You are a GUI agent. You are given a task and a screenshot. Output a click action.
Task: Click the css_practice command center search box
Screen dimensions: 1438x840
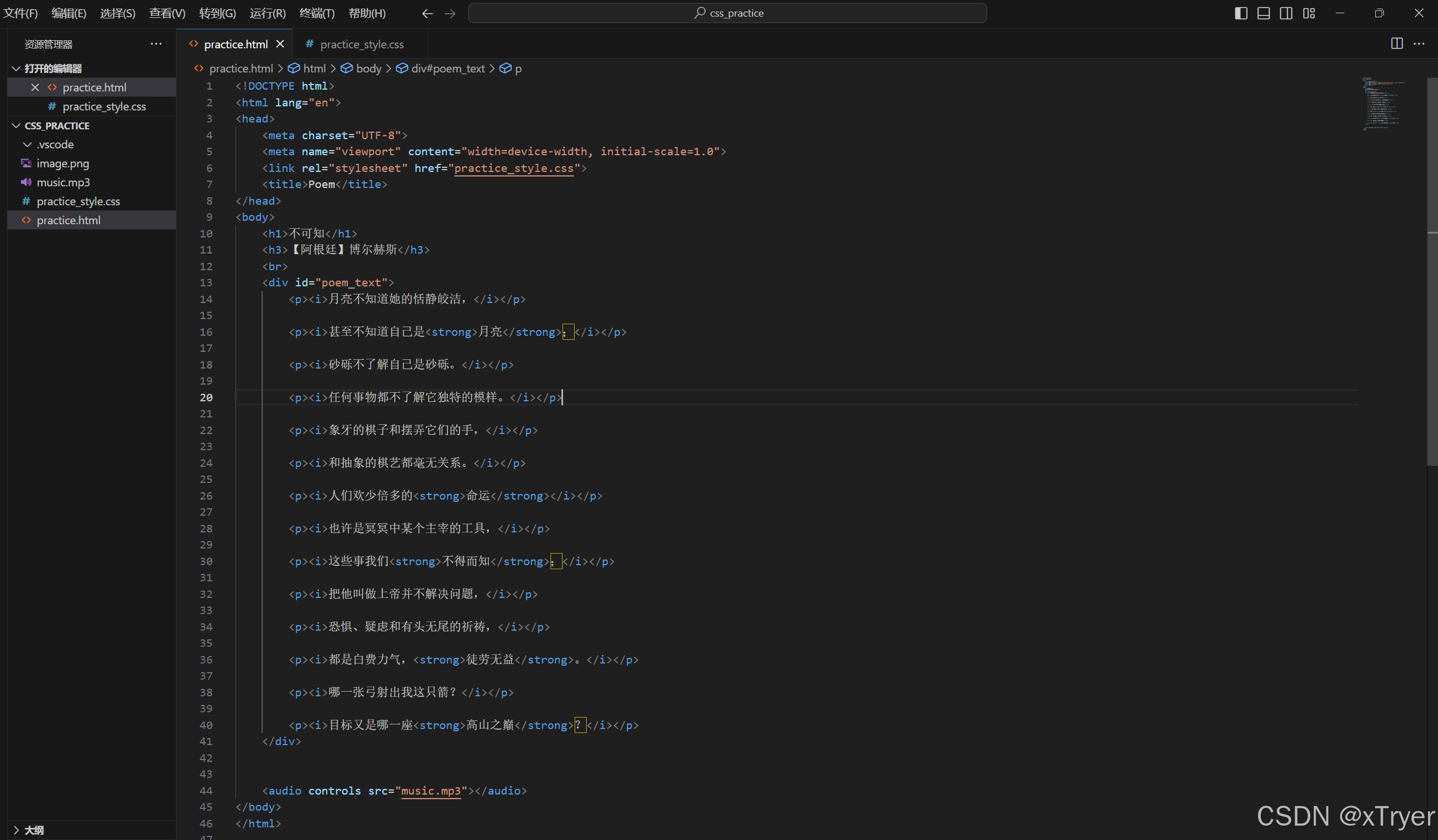pyautogui.click(x=727, y=13)
